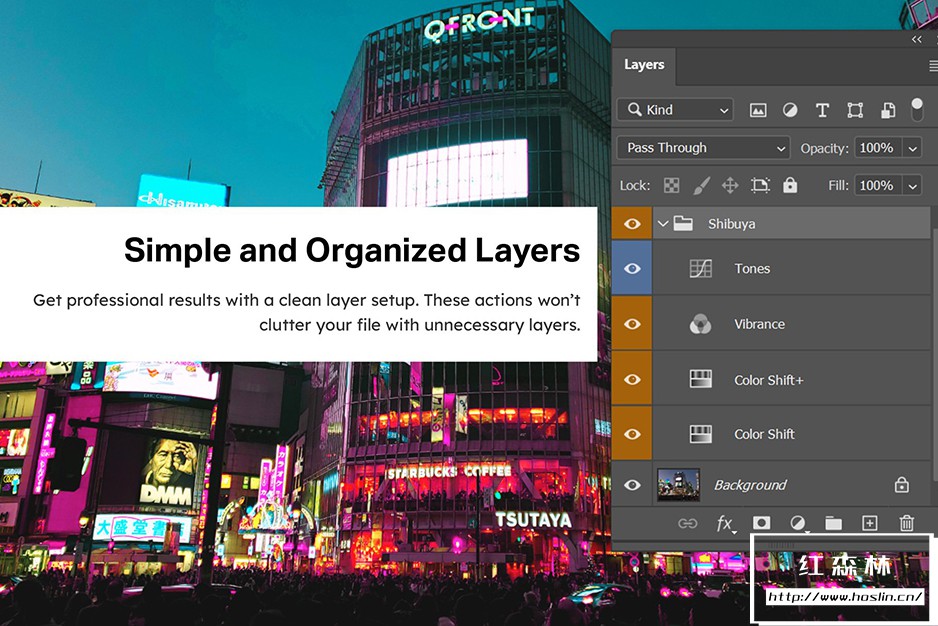
Task: Filter layers by type layer icon
Action: (822, 110)
